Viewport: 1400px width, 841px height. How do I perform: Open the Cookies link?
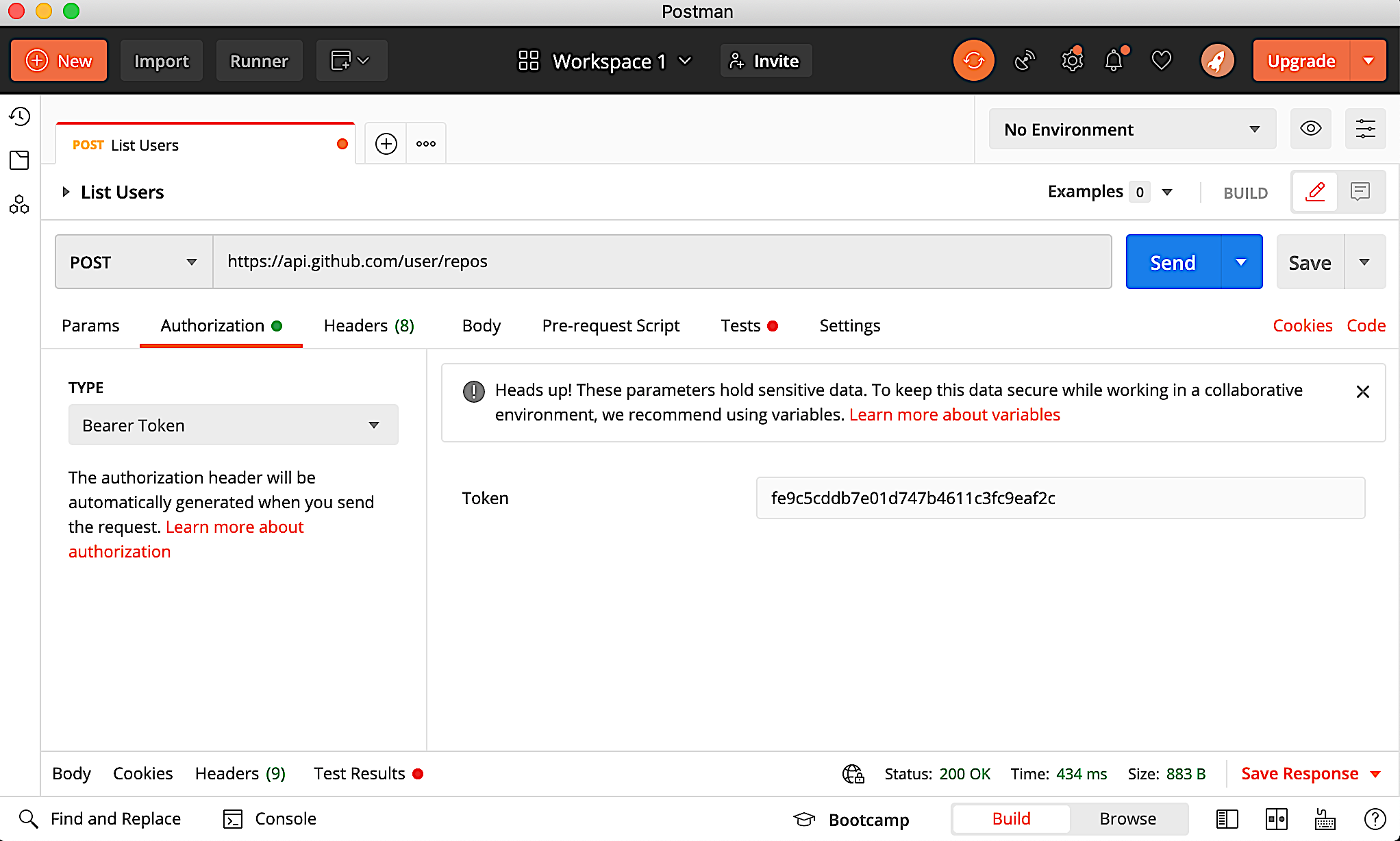click(x=1303, y=326)
